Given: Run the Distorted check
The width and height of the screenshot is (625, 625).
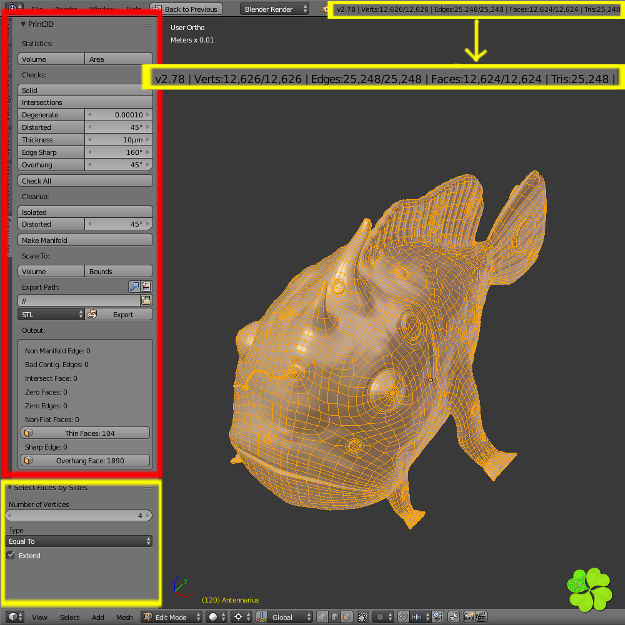Looking at the screenshot, I should pos(51,127).
